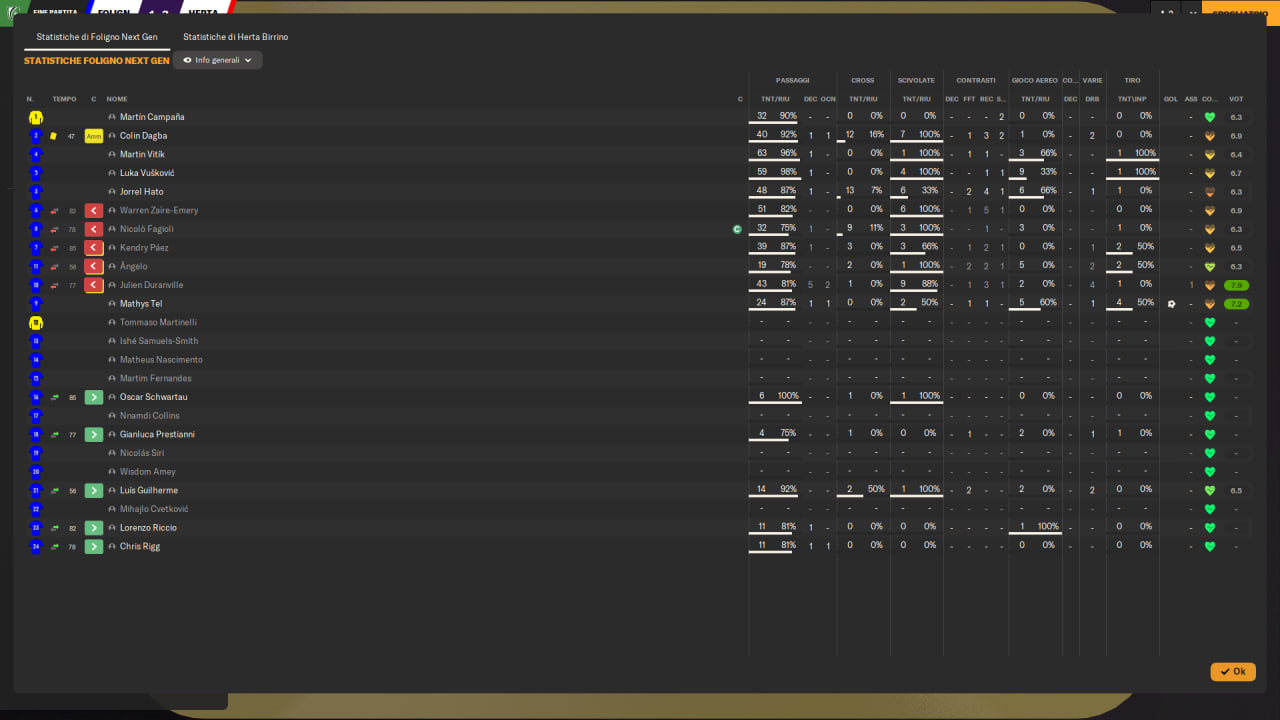Open Kendry Páez's player profile link
1280x720 pixels.
click(x=144, y=248)
